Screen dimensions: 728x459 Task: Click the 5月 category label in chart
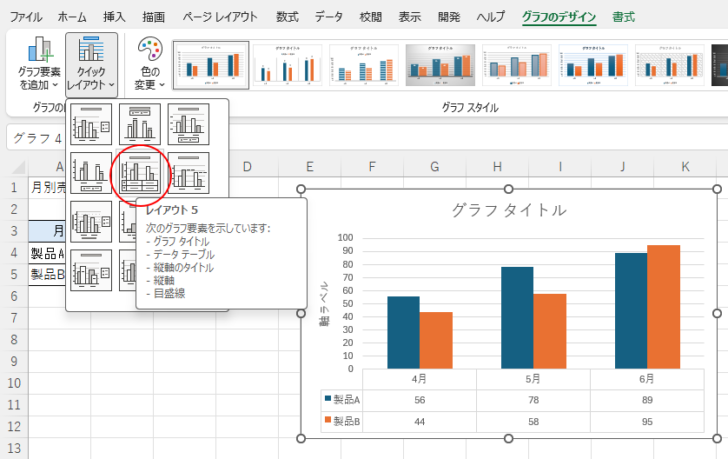click(x=533, y=379)
